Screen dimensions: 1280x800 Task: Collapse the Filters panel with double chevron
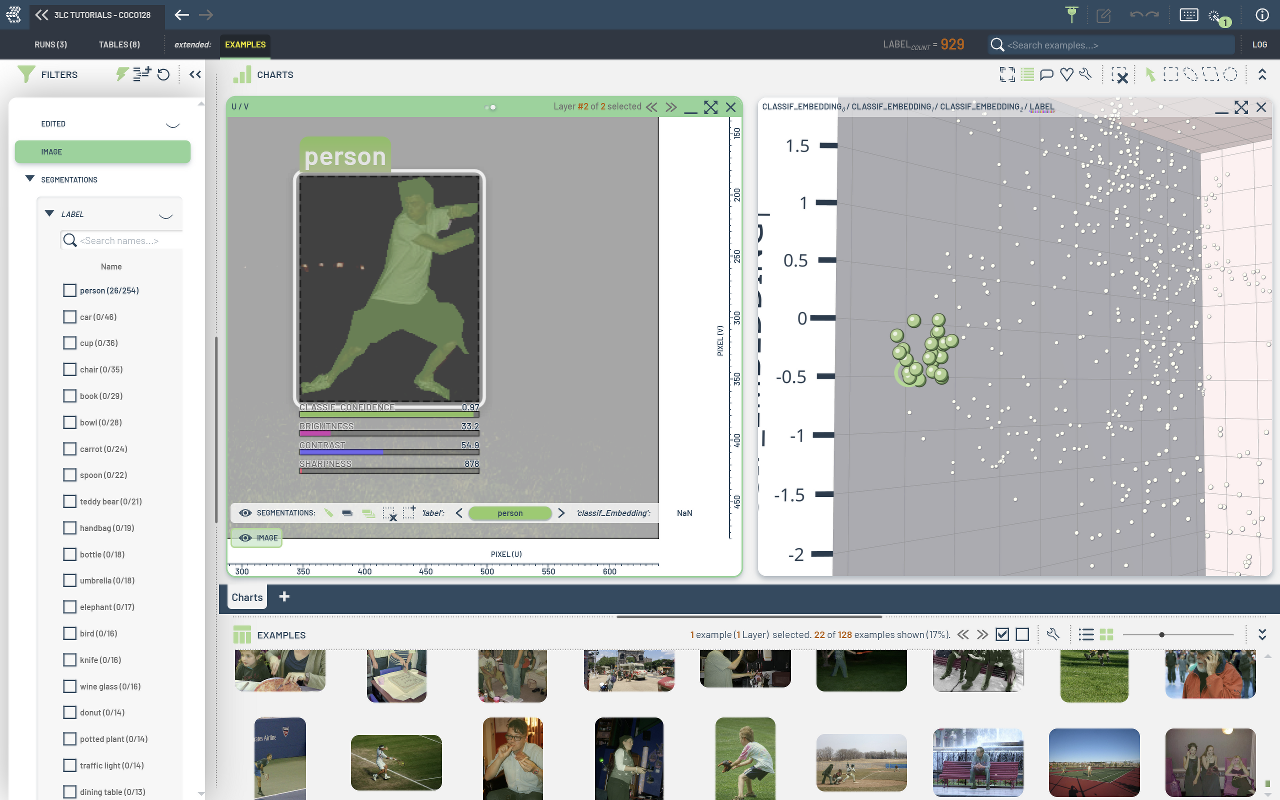click(195, 74)
